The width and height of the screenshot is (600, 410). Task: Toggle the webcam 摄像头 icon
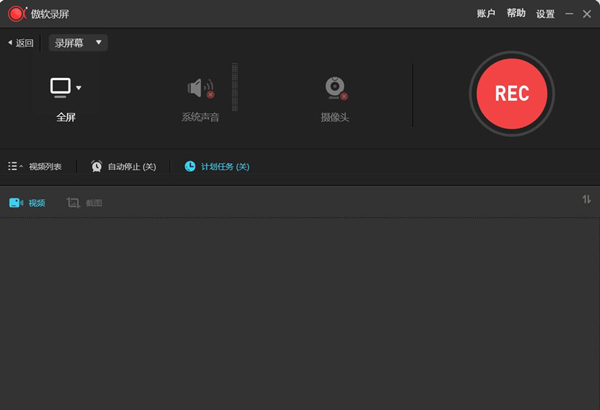336,88
